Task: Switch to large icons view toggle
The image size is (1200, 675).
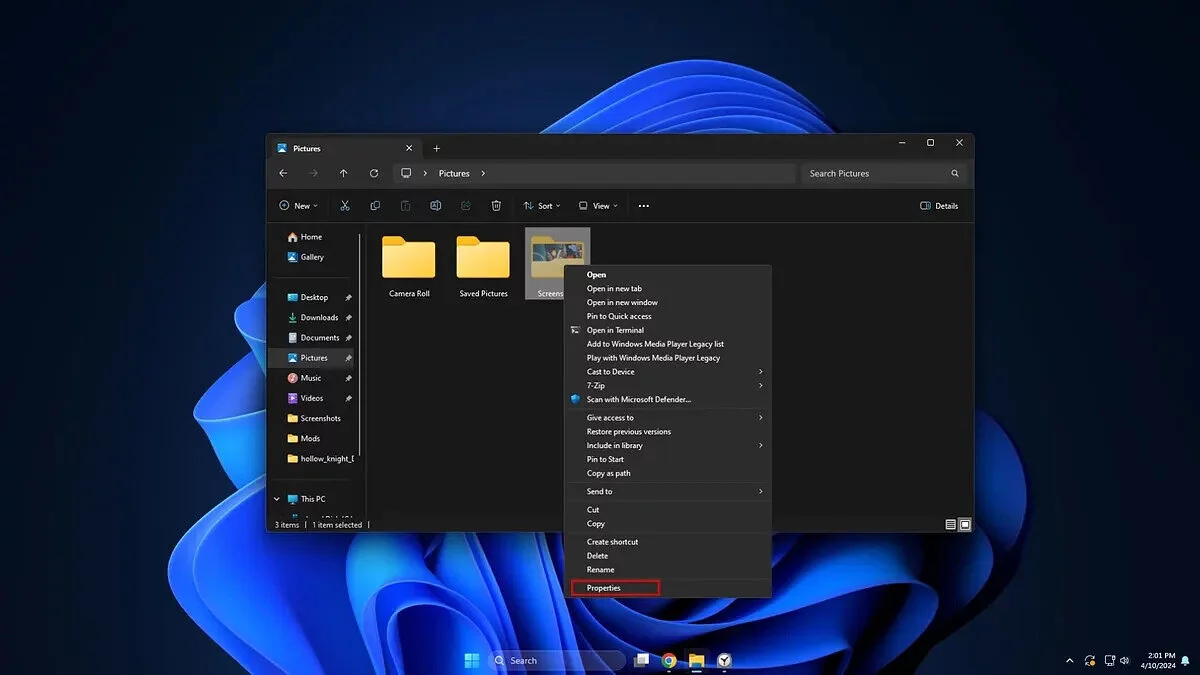Action: (965, 524)
